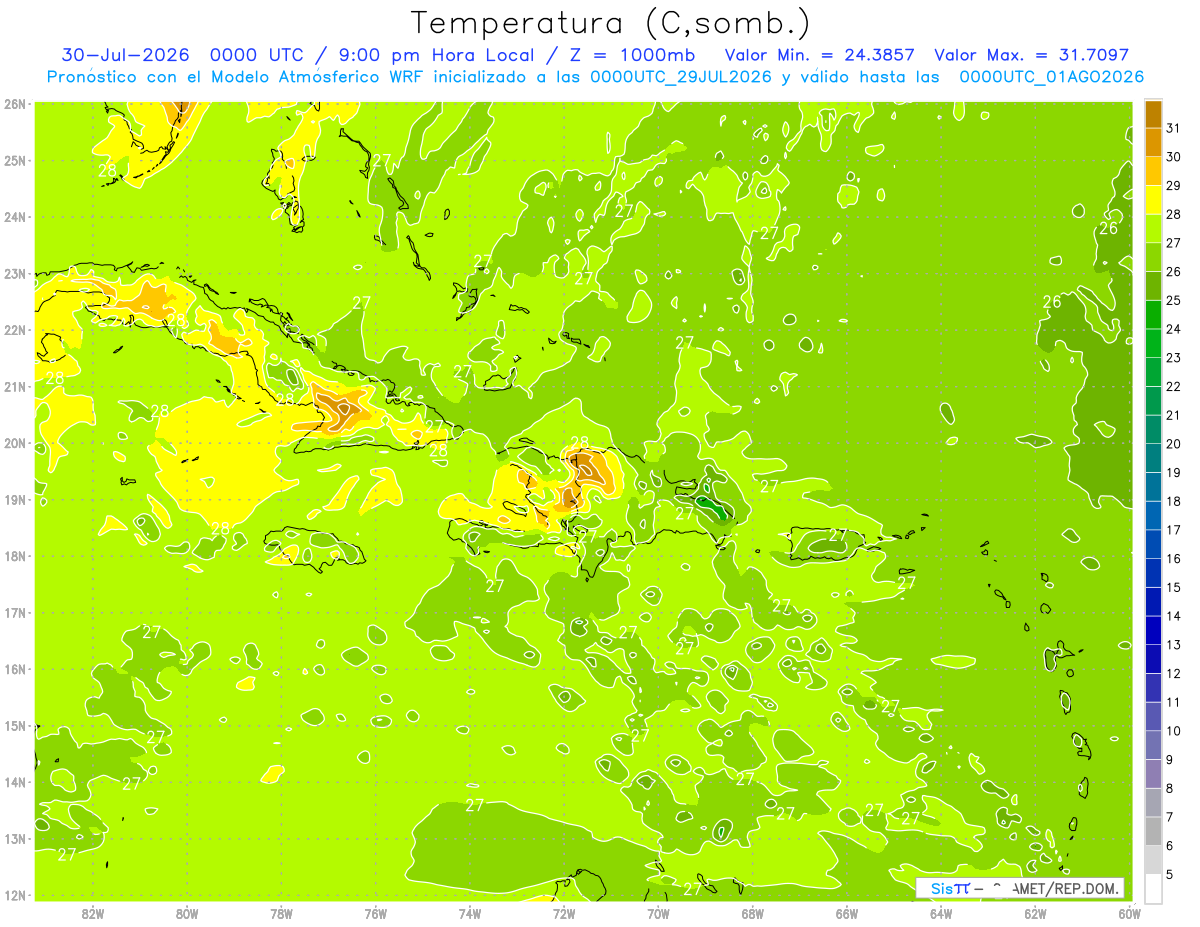Click the "23N" latitude axis label

click(14, 274)
